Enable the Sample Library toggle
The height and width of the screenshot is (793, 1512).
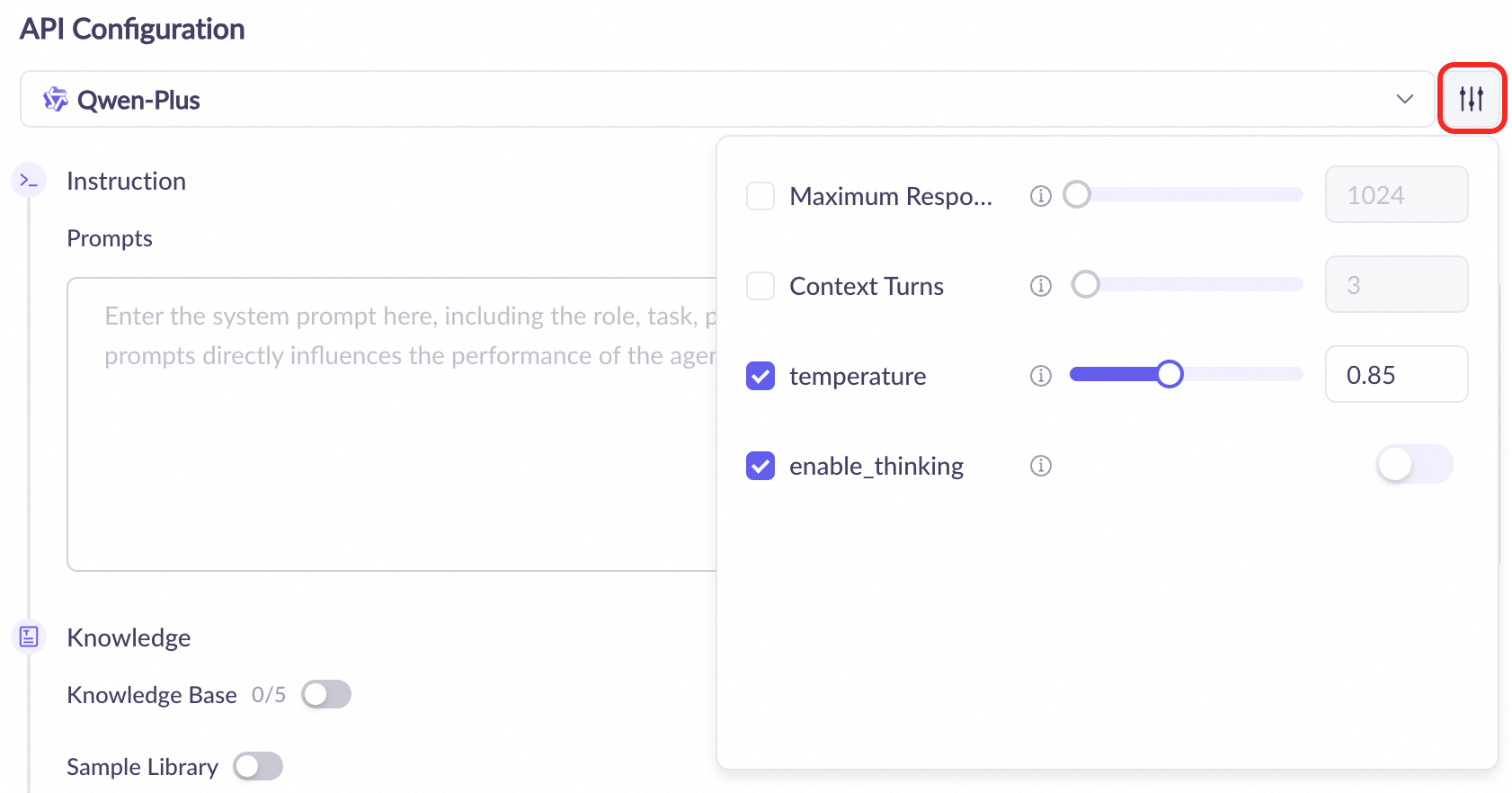click(258, 767)
